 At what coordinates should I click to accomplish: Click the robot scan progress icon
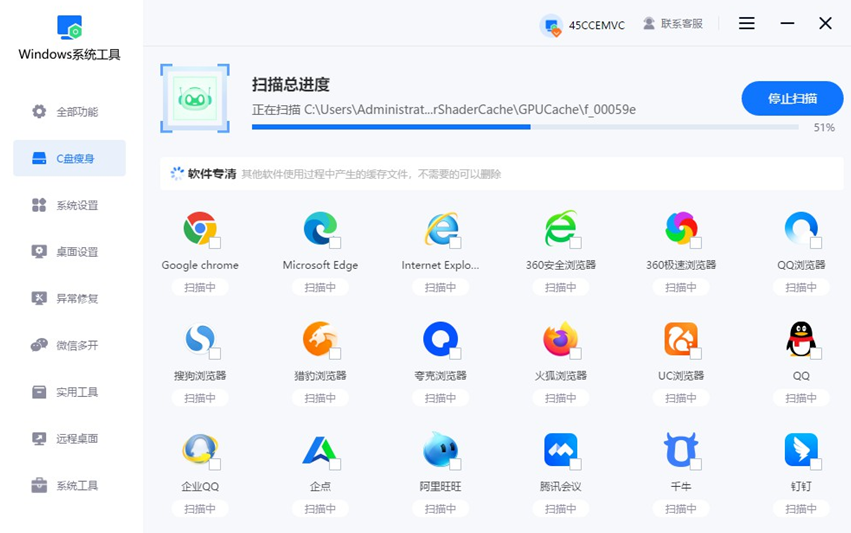coord(195,98)
